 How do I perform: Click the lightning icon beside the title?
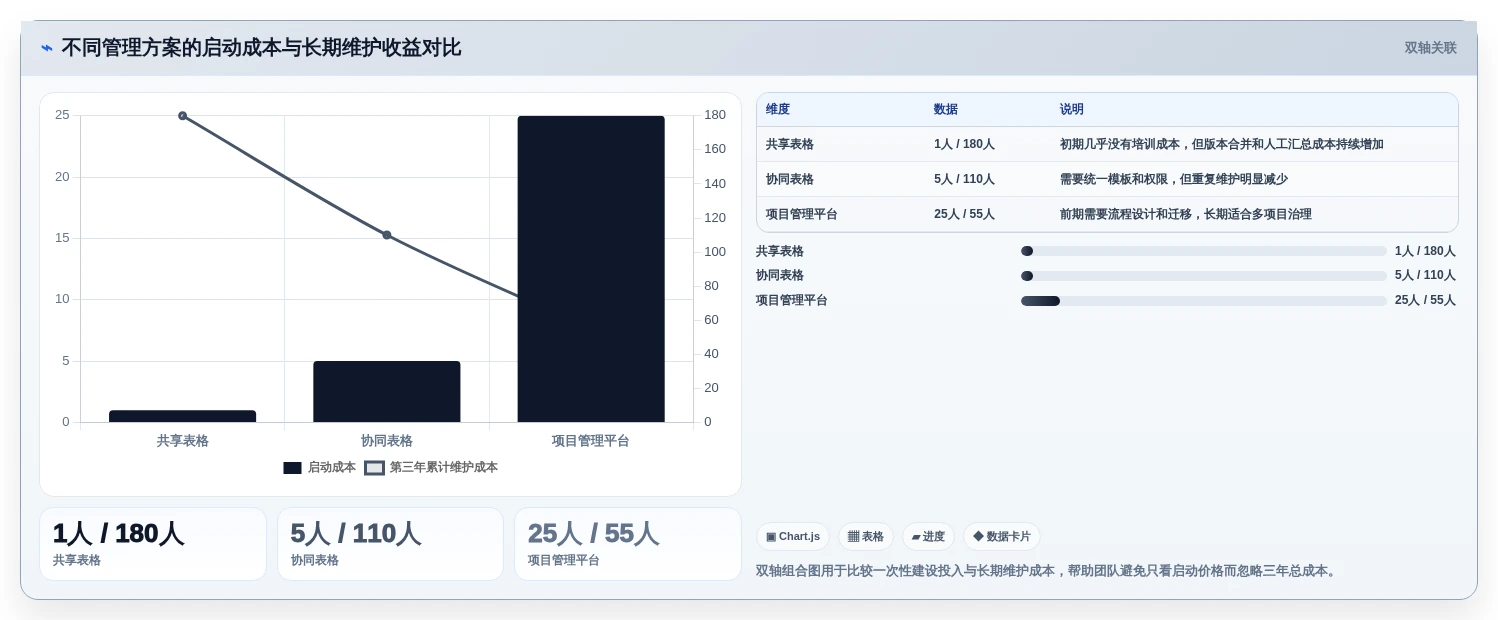click(x=47, y=48)
